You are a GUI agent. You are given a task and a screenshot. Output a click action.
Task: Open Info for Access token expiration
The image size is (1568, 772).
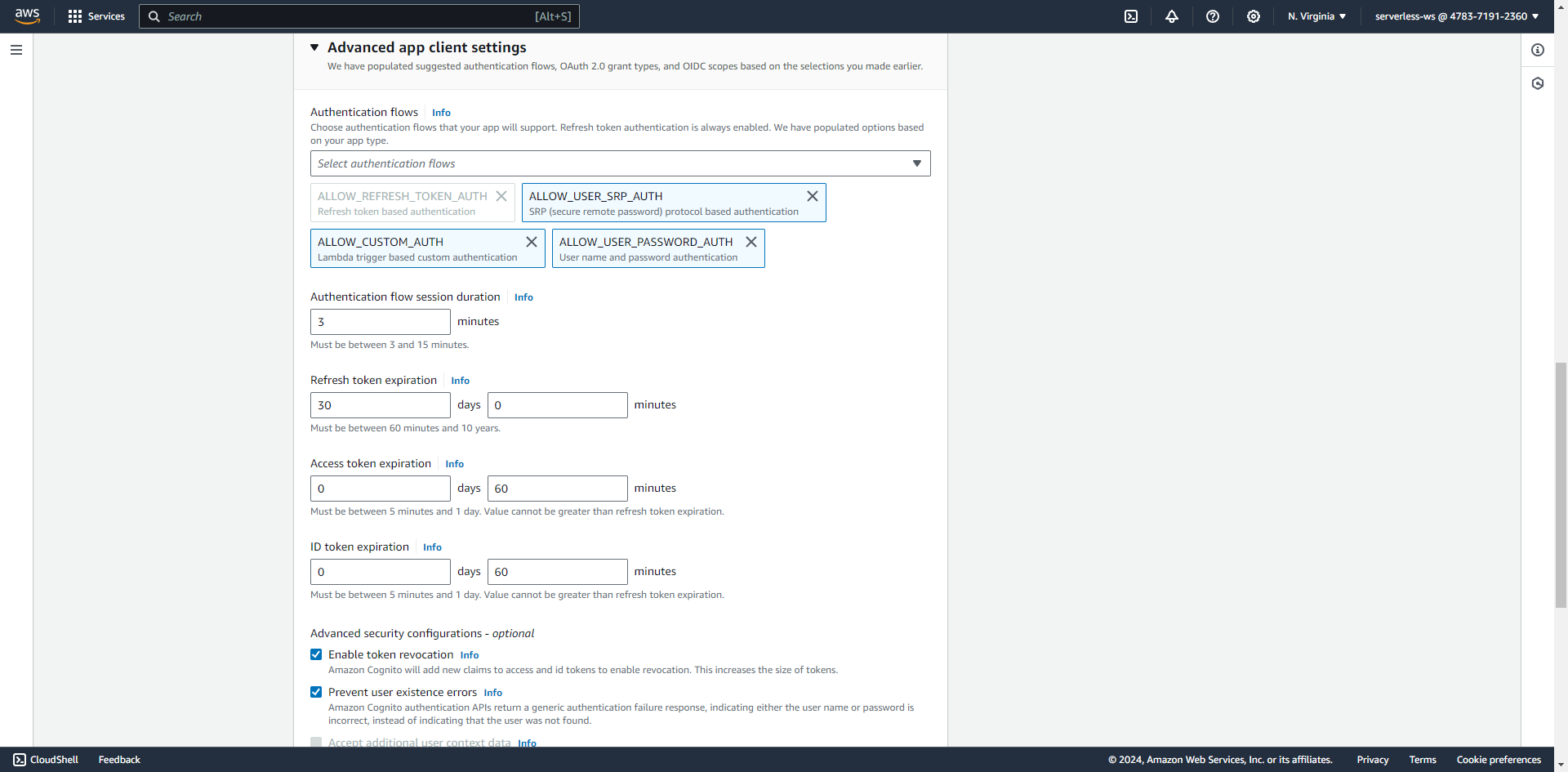click(455, 464)
